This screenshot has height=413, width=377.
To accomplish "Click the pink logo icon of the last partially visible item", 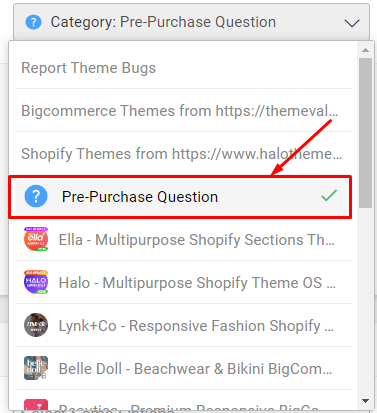I will click(x=36, y=404).
